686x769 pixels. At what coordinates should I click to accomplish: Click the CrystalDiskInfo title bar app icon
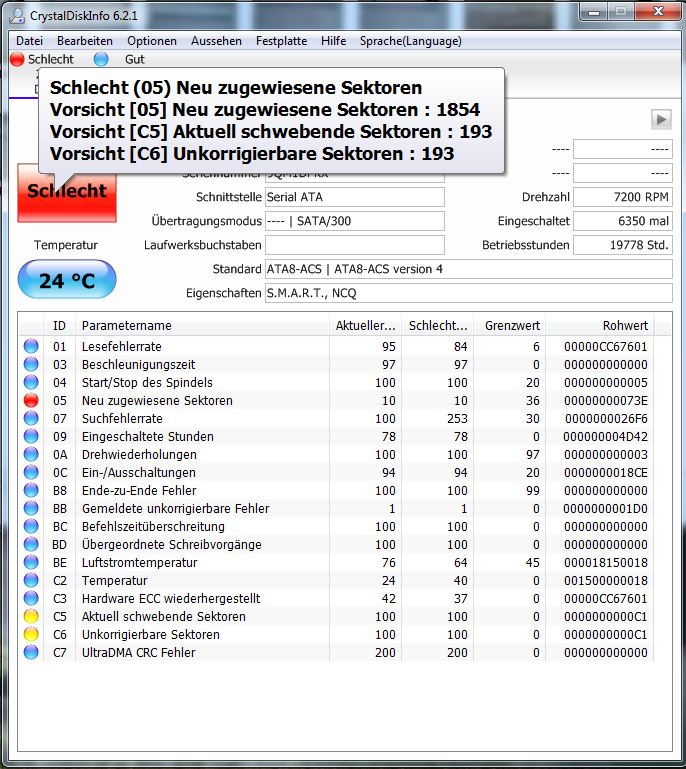pos(17,16)
